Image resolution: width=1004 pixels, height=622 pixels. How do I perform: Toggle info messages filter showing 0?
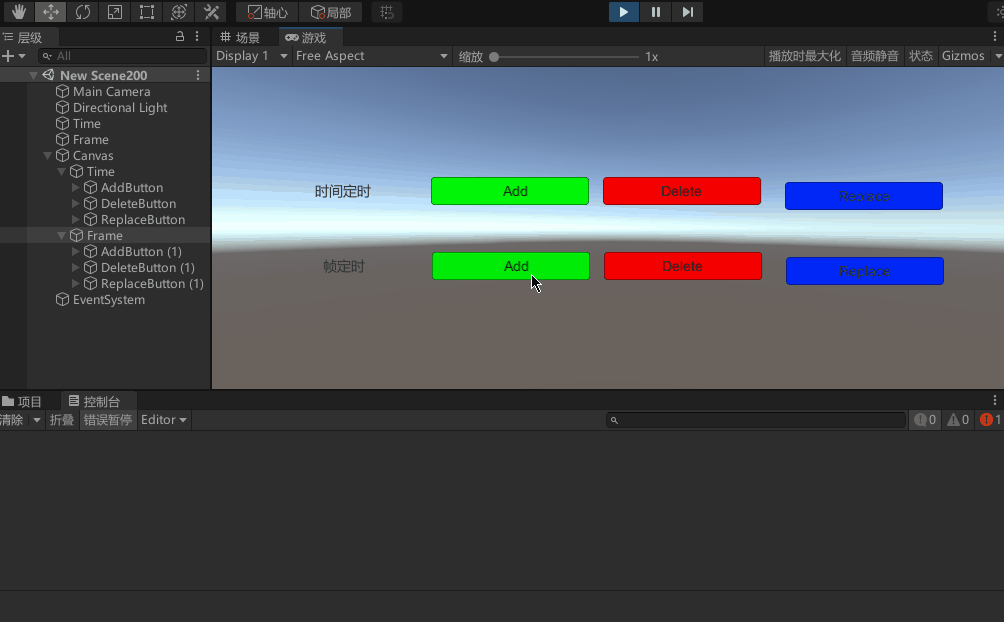click(925, 420)
